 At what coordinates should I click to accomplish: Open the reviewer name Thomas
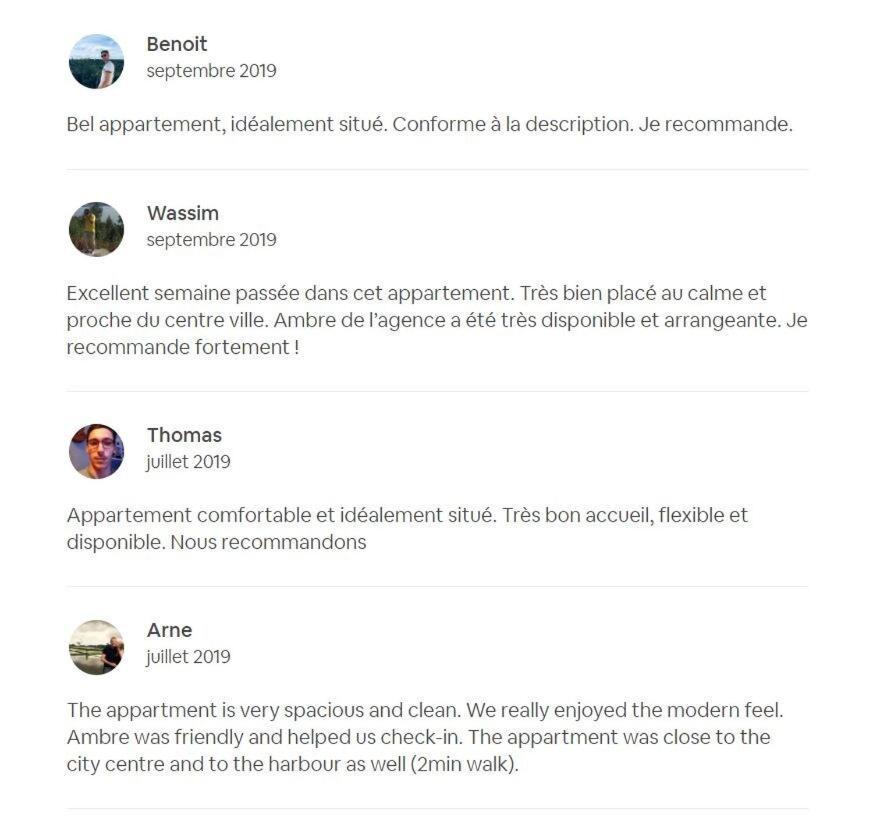coord(184,435)
